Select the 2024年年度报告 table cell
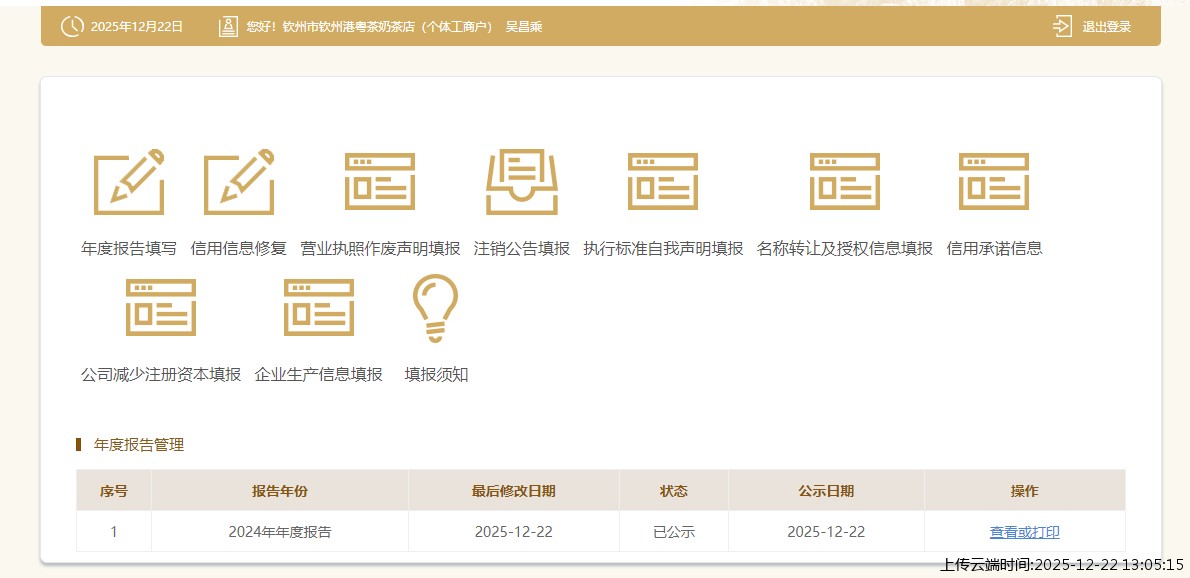1190x578 pixels. click(x=280, y=532)
